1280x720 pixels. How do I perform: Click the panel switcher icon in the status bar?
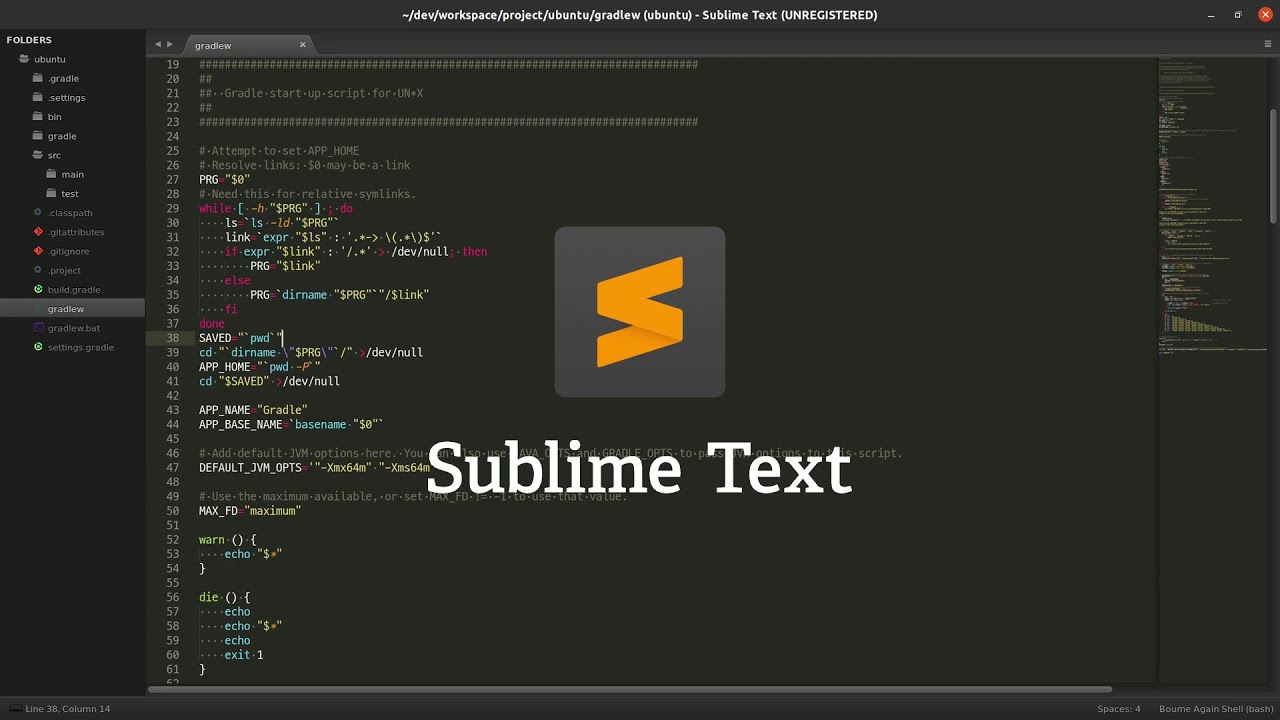click(15, 709)
